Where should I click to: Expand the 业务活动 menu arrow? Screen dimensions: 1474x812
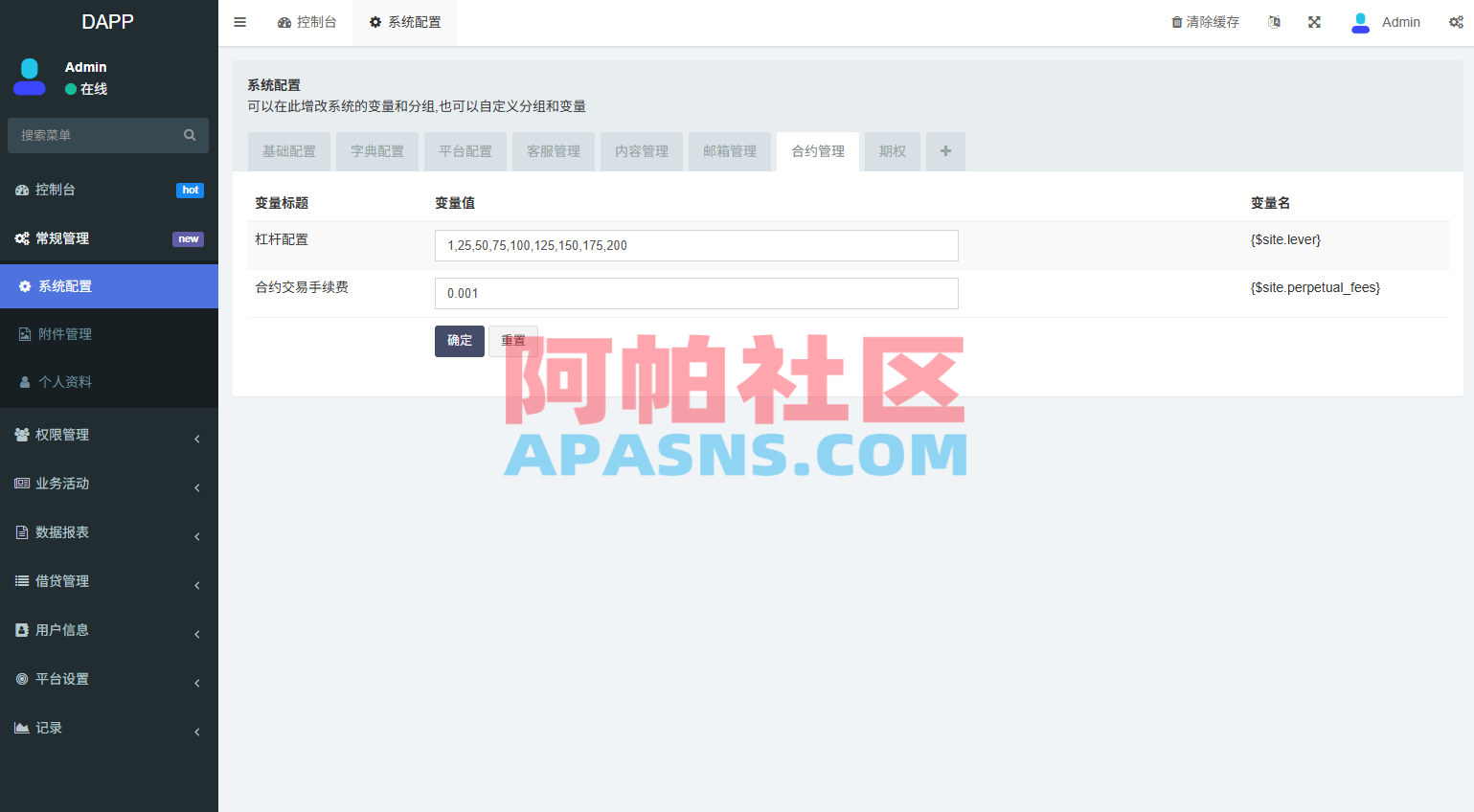click(x=197, y=487)
